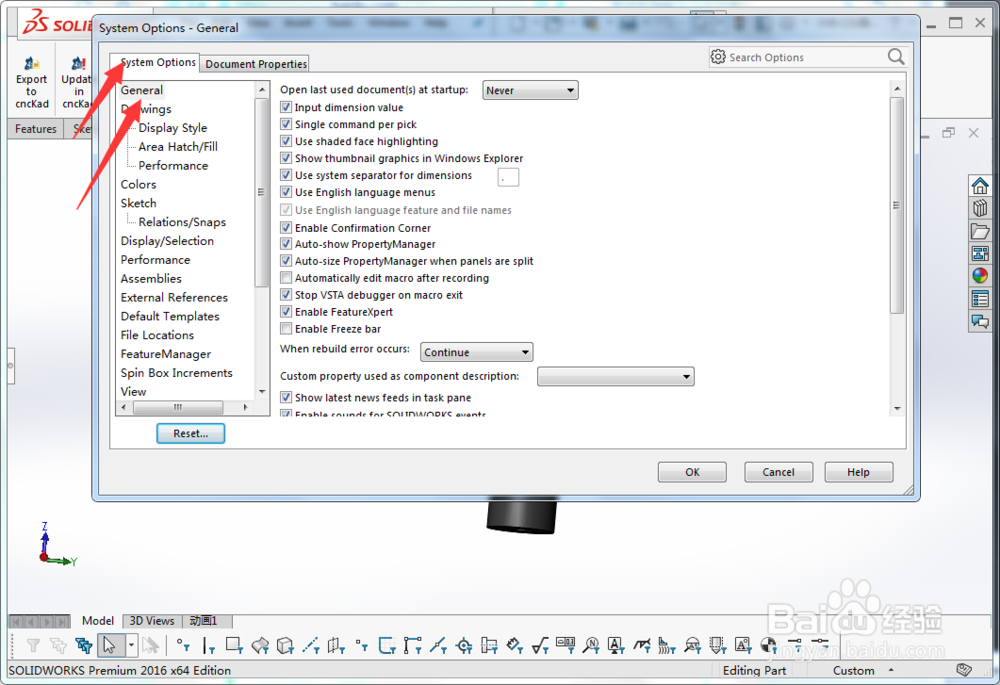Click the Cancel button

coord(778,472)
